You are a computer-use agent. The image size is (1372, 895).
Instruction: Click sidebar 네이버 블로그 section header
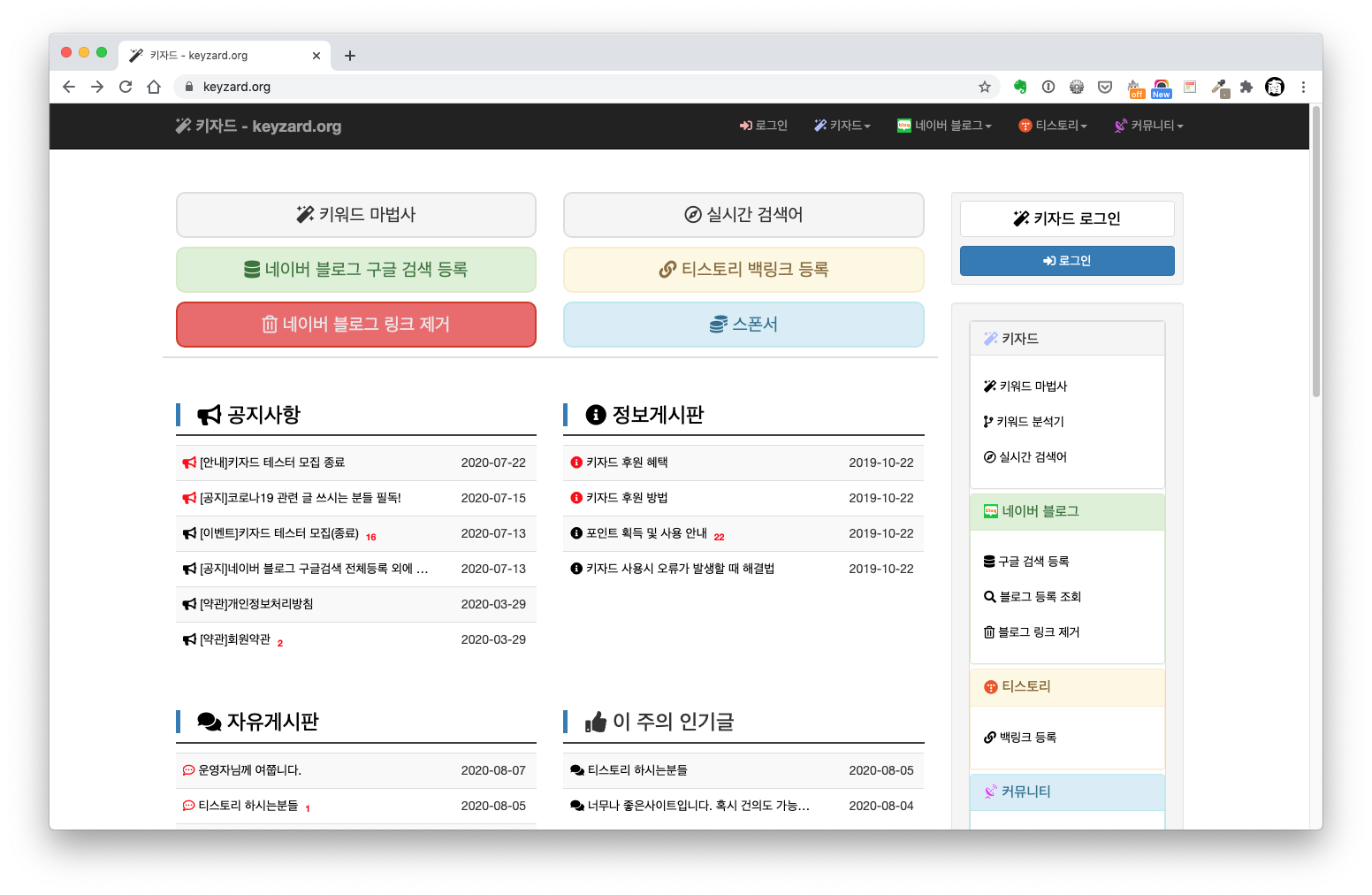point(1067,511)
